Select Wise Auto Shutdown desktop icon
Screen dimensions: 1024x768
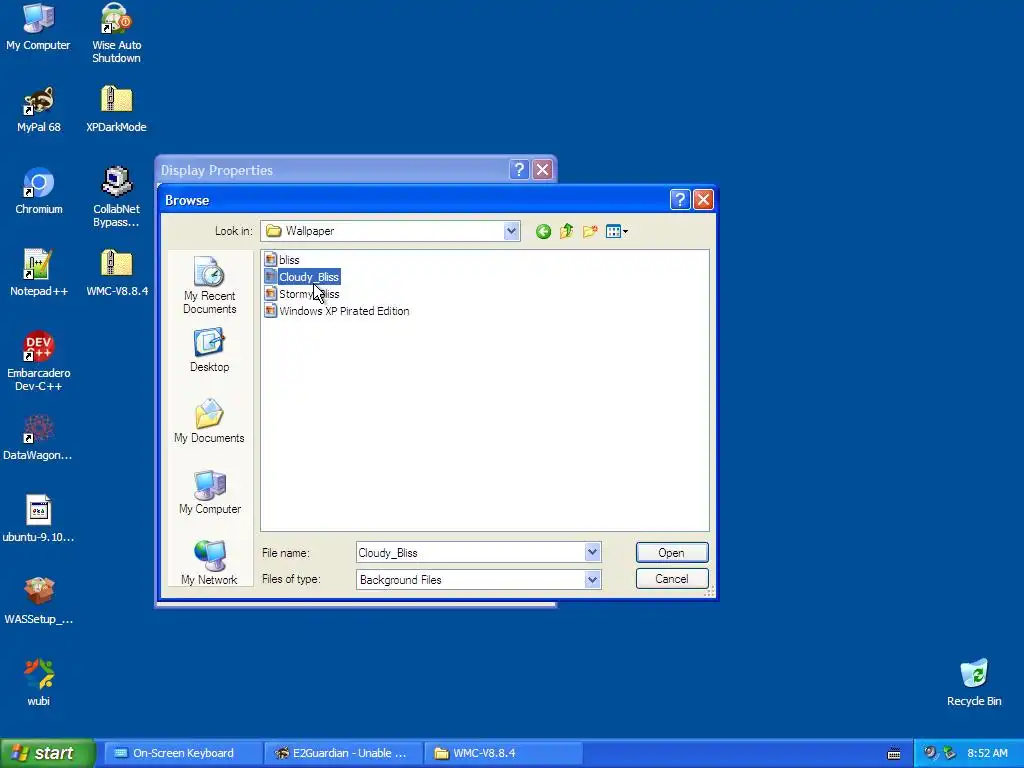click(116, 33)
